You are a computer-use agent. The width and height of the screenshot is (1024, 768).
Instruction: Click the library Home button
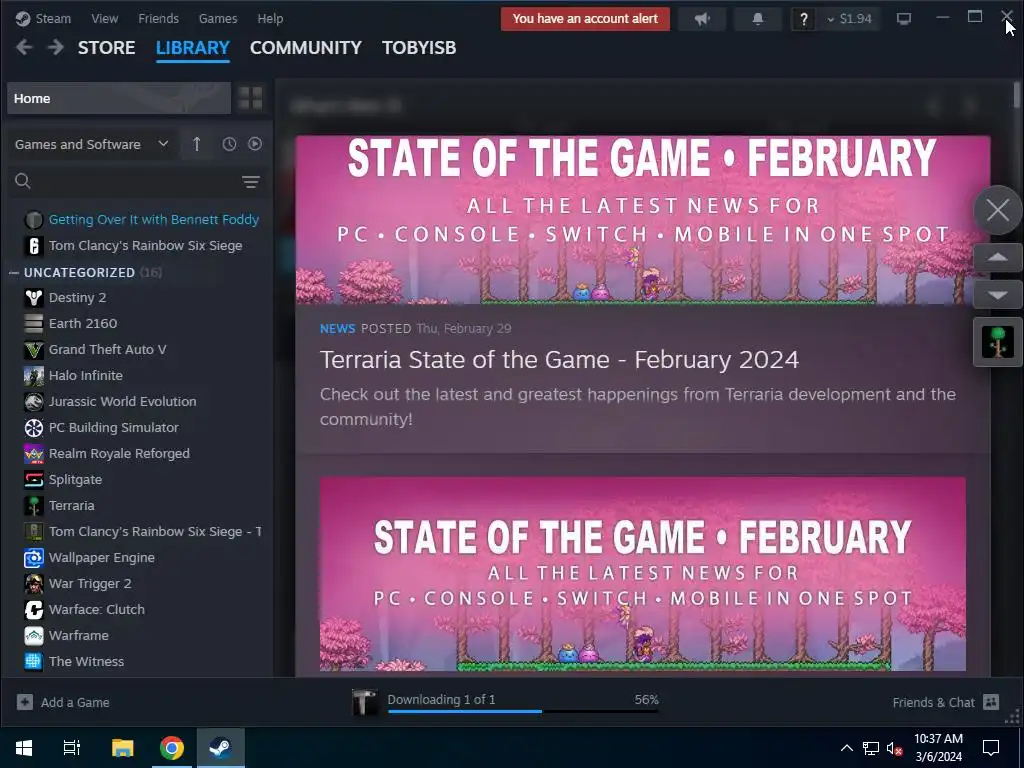119,99
